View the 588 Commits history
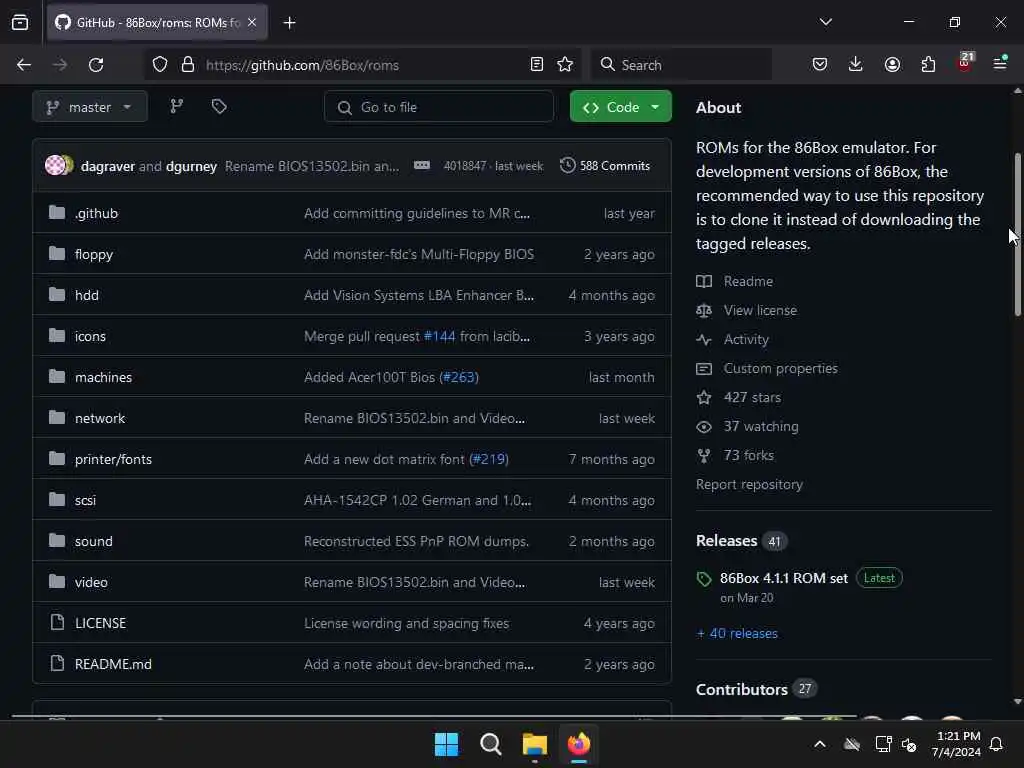The width and height of the screenshot is (1024, 768). [605, 166]
